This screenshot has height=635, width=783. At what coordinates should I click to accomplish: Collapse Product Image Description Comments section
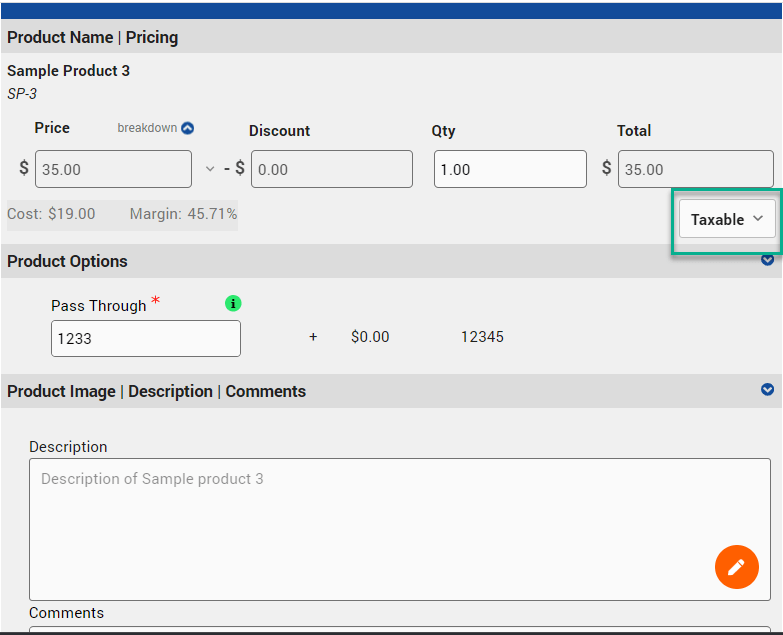(768, 389)
